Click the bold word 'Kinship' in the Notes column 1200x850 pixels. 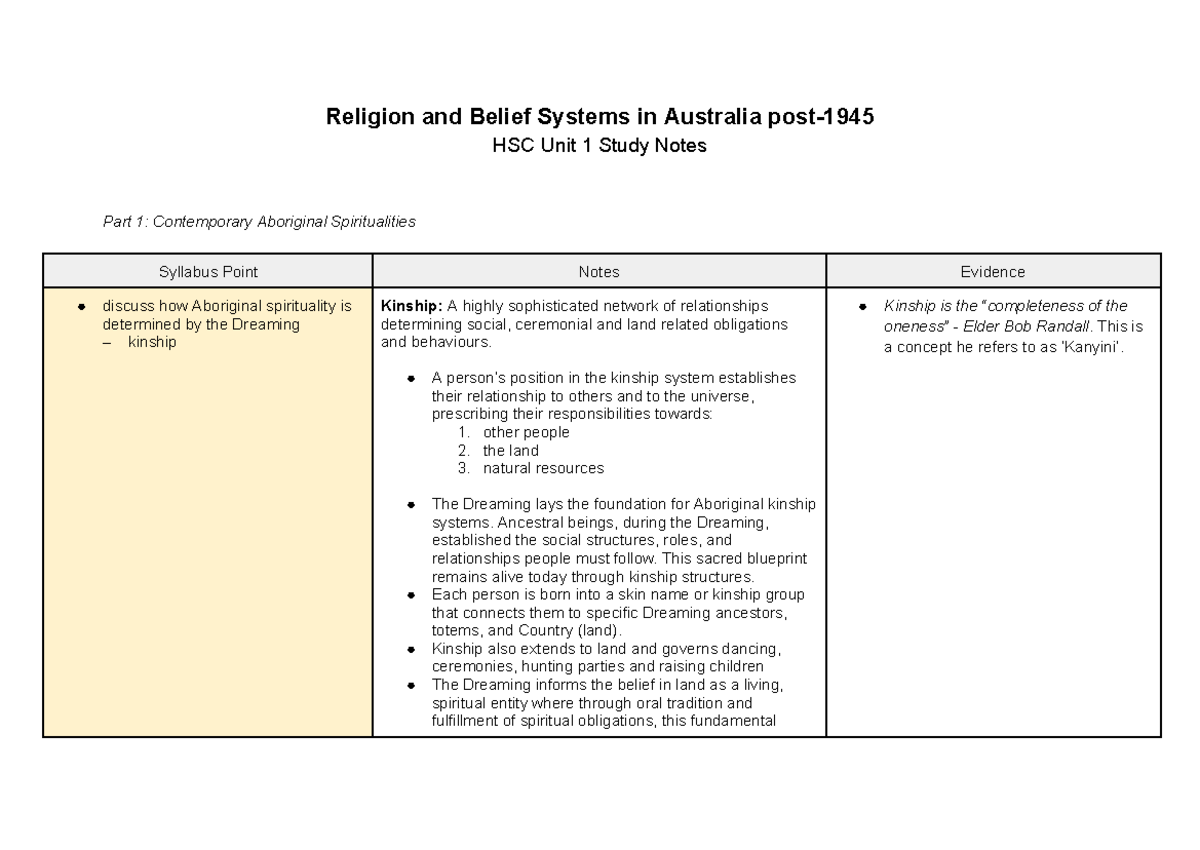[x=406, y=306]
